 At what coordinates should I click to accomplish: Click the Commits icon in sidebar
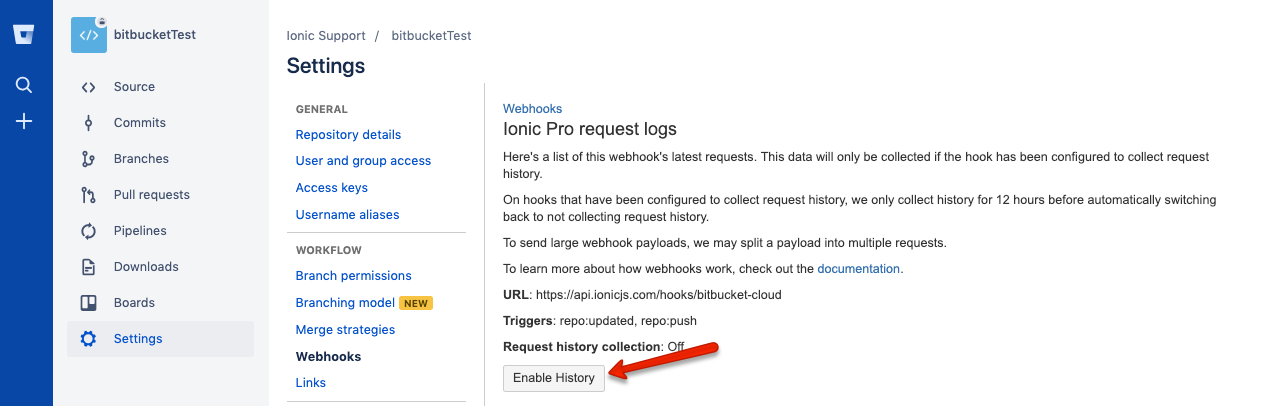click(89, 123)
